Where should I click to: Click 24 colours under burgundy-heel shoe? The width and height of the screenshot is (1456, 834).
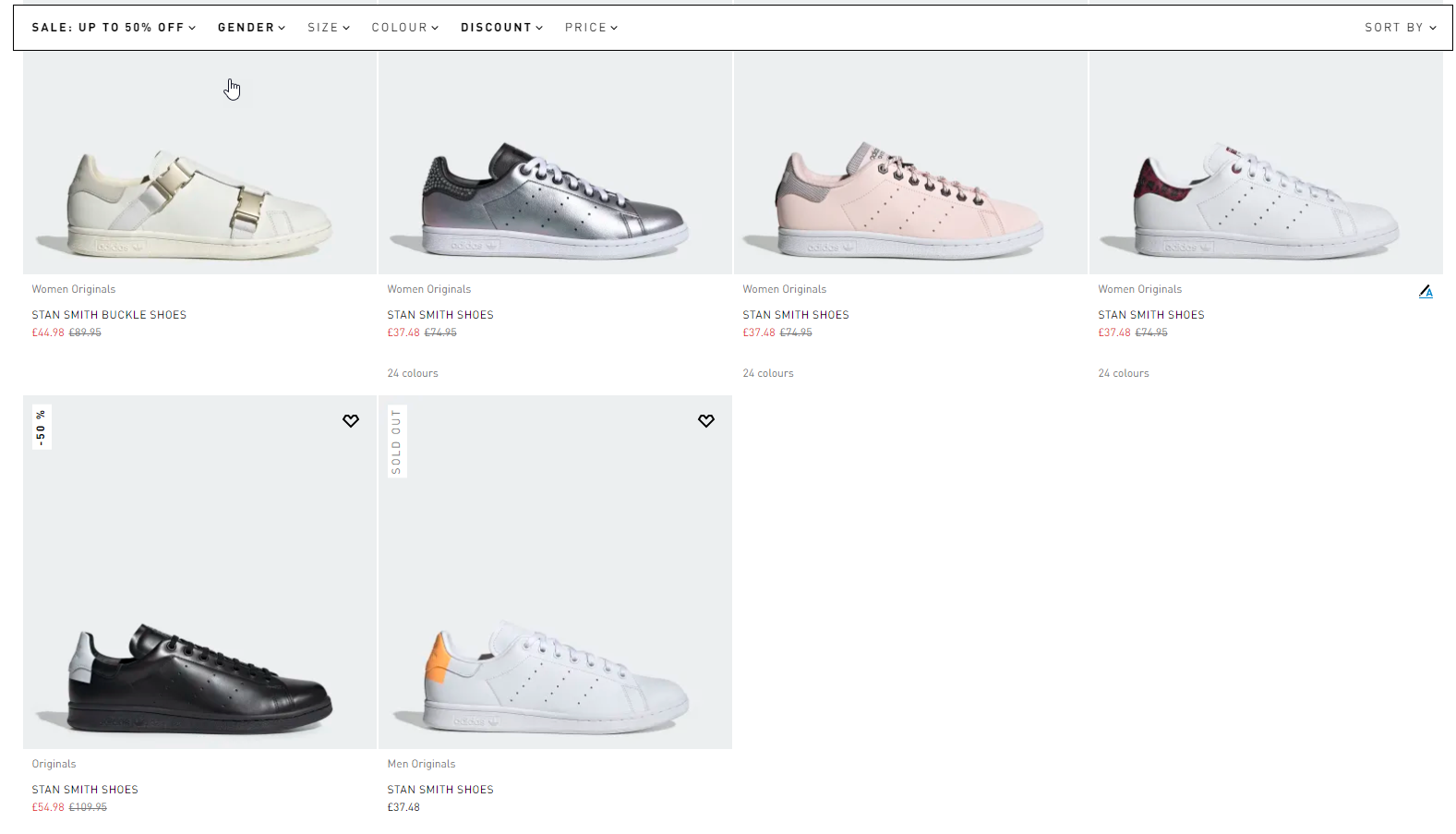1124,373
